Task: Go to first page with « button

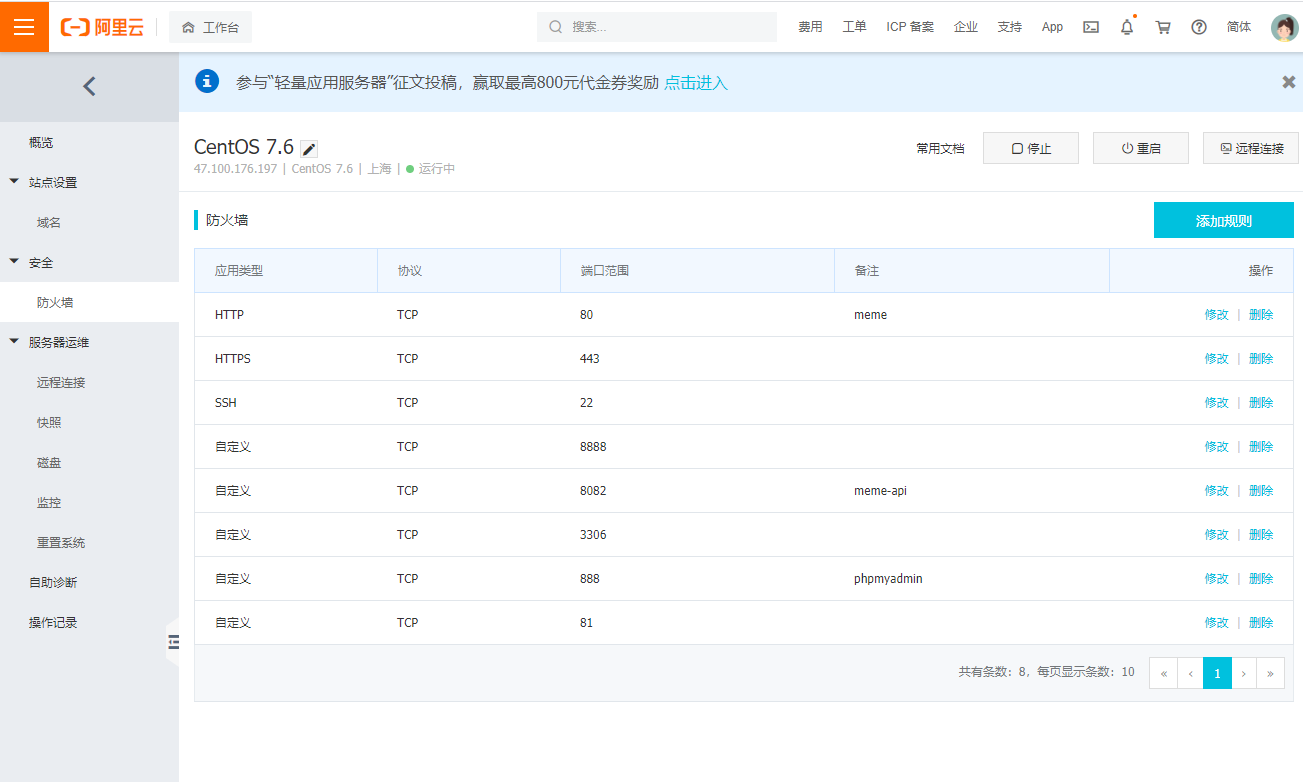Action: point(1163,673)
